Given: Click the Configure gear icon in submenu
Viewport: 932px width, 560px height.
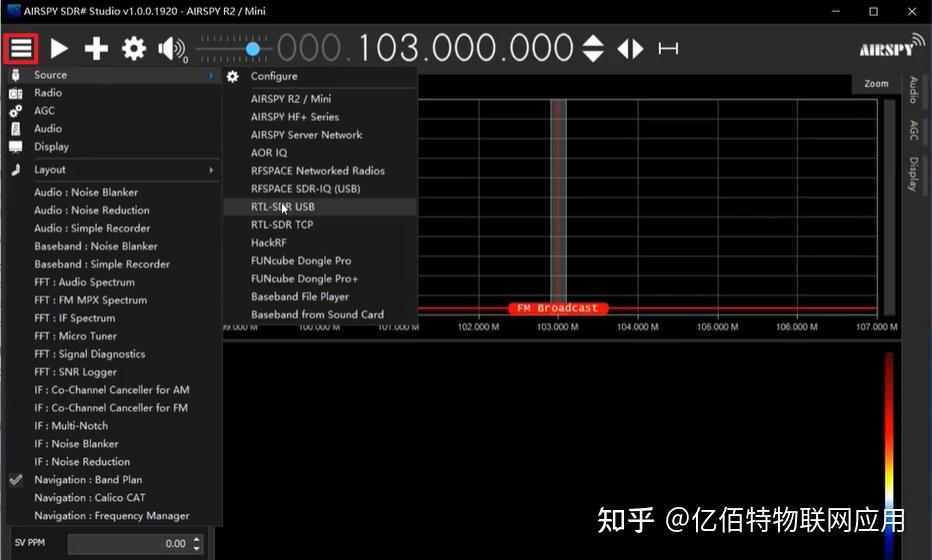Looking at the screenshot, I should click(232, 76).
